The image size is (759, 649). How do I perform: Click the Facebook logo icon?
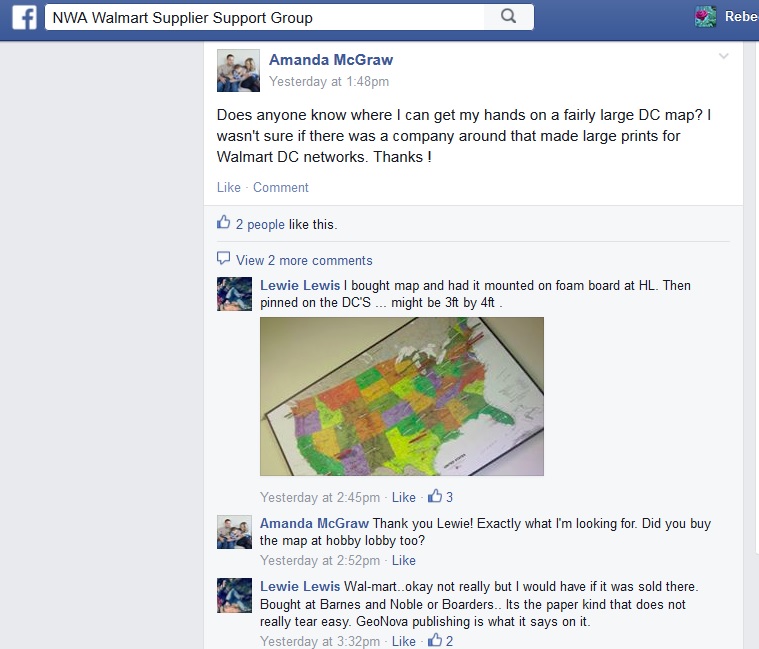coord(24,17)
